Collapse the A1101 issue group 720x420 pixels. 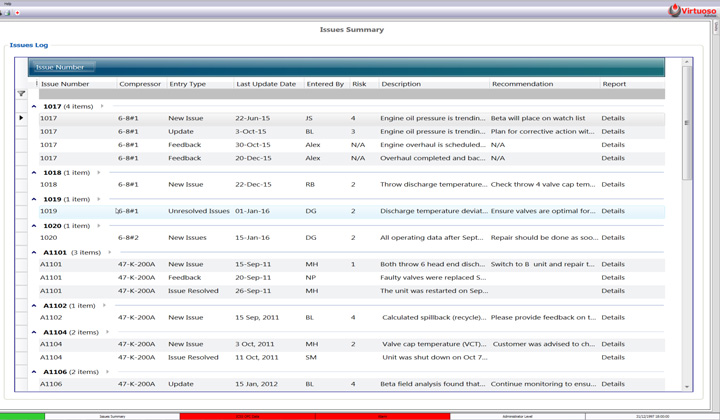34,253
